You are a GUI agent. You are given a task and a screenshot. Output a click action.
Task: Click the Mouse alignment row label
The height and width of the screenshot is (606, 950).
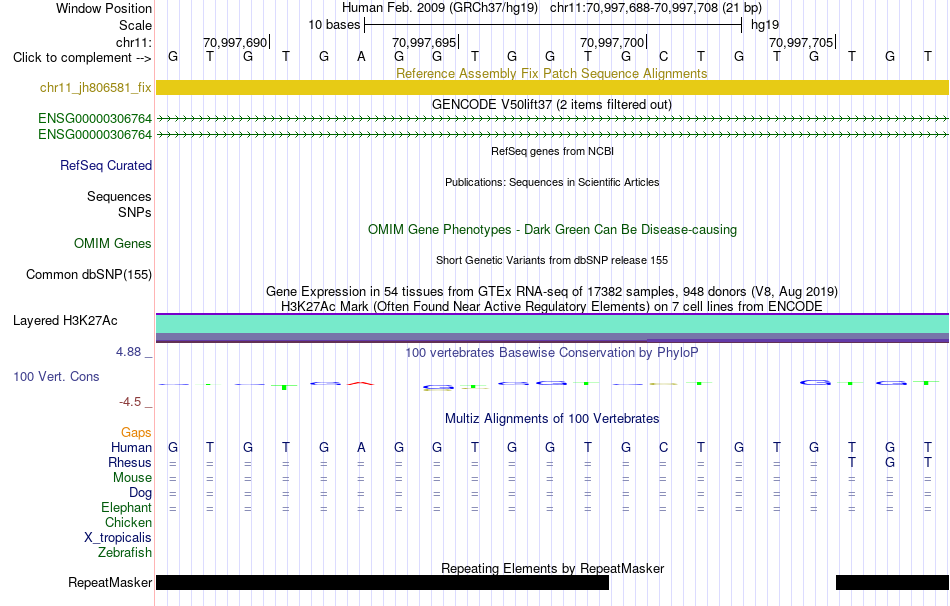click(x=132, y=478)
